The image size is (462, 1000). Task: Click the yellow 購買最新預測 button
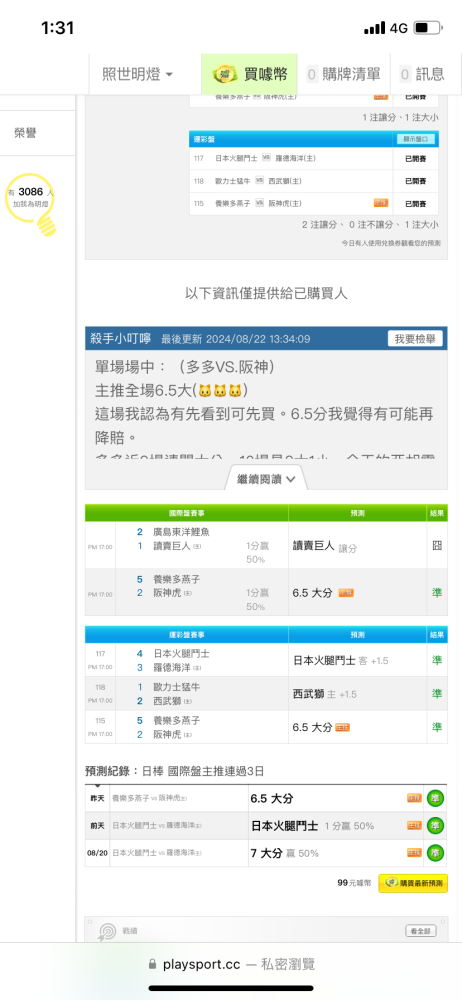click(413, 883)
